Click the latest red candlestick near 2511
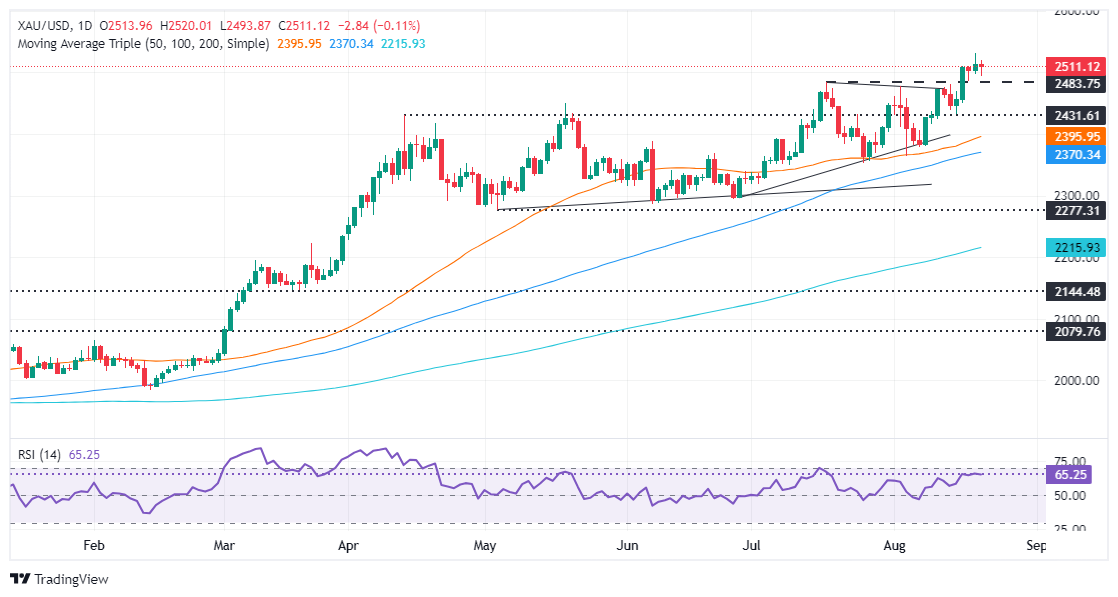1118x597 pixels. pyautogui.click(x=982, y=67)
